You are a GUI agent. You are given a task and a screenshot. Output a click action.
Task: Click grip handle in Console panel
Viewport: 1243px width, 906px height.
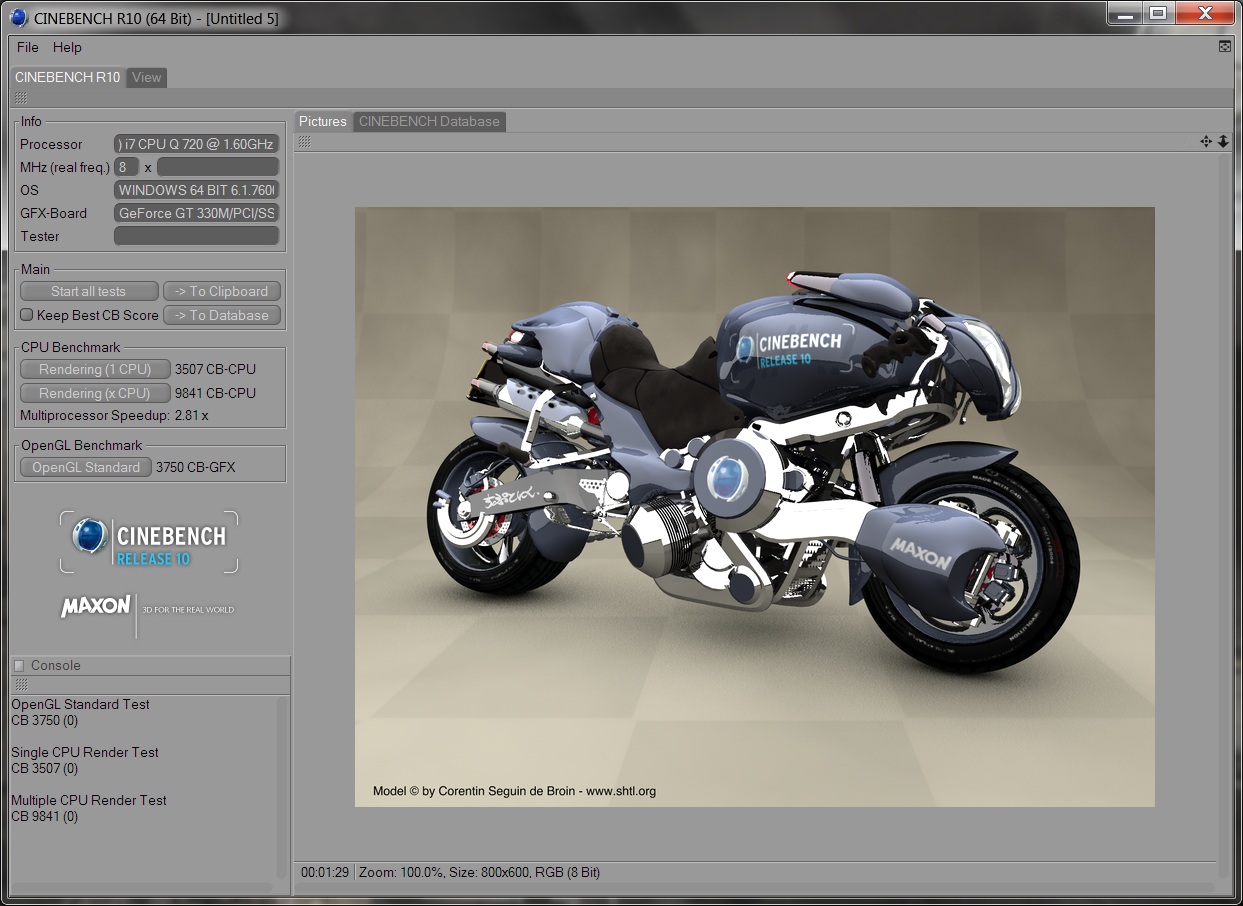point(20,685)
